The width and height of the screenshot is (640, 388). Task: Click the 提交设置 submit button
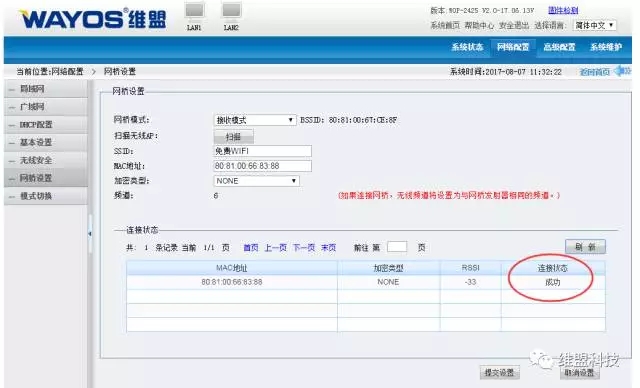(499, 372)
